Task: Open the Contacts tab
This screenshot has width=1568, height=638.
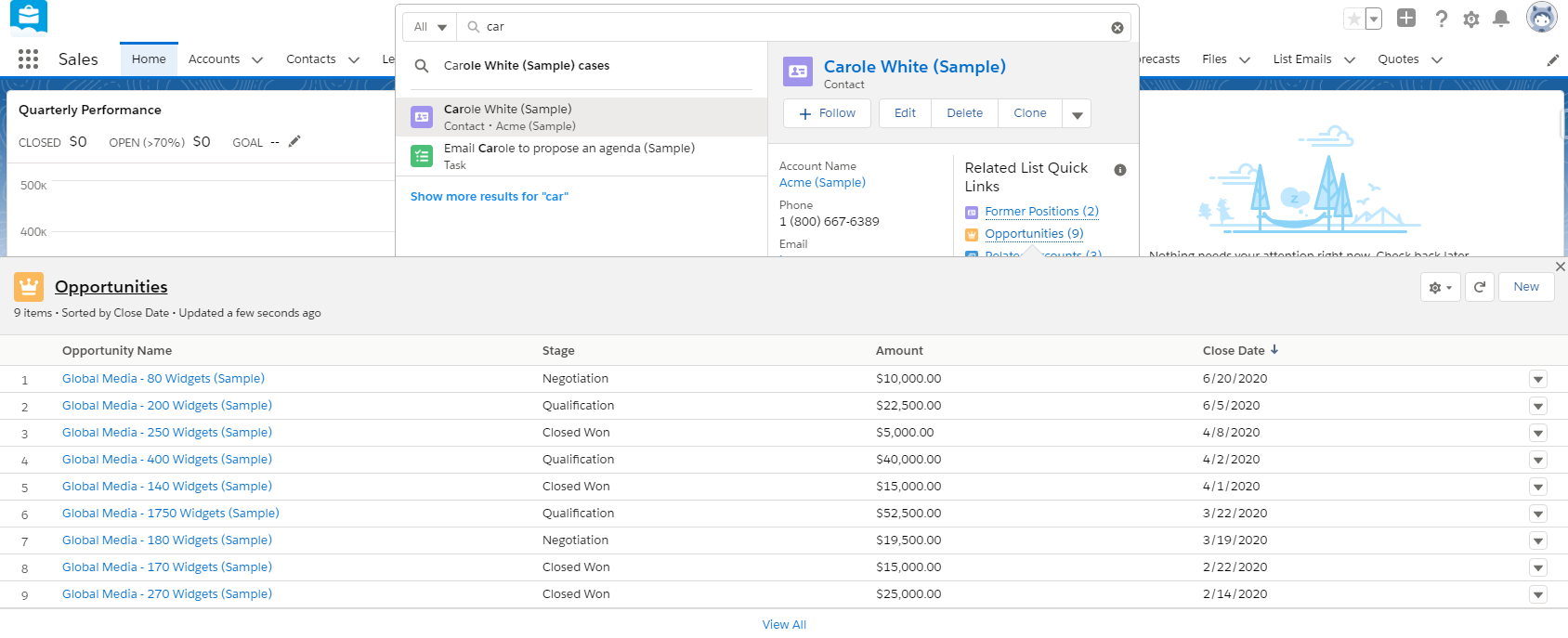Action: click(x=311, y=59)
